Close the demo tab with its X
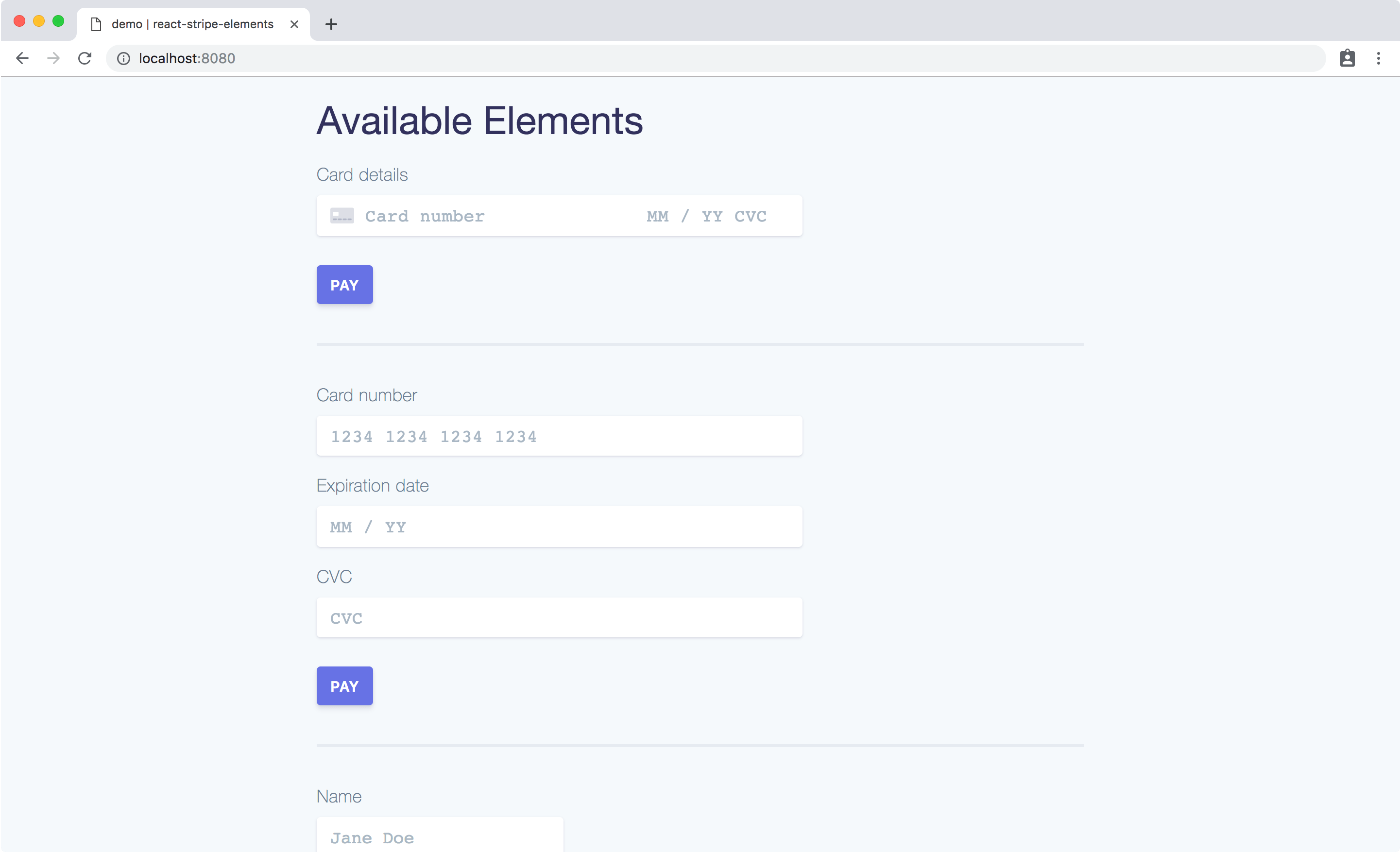 click(294, 24)
